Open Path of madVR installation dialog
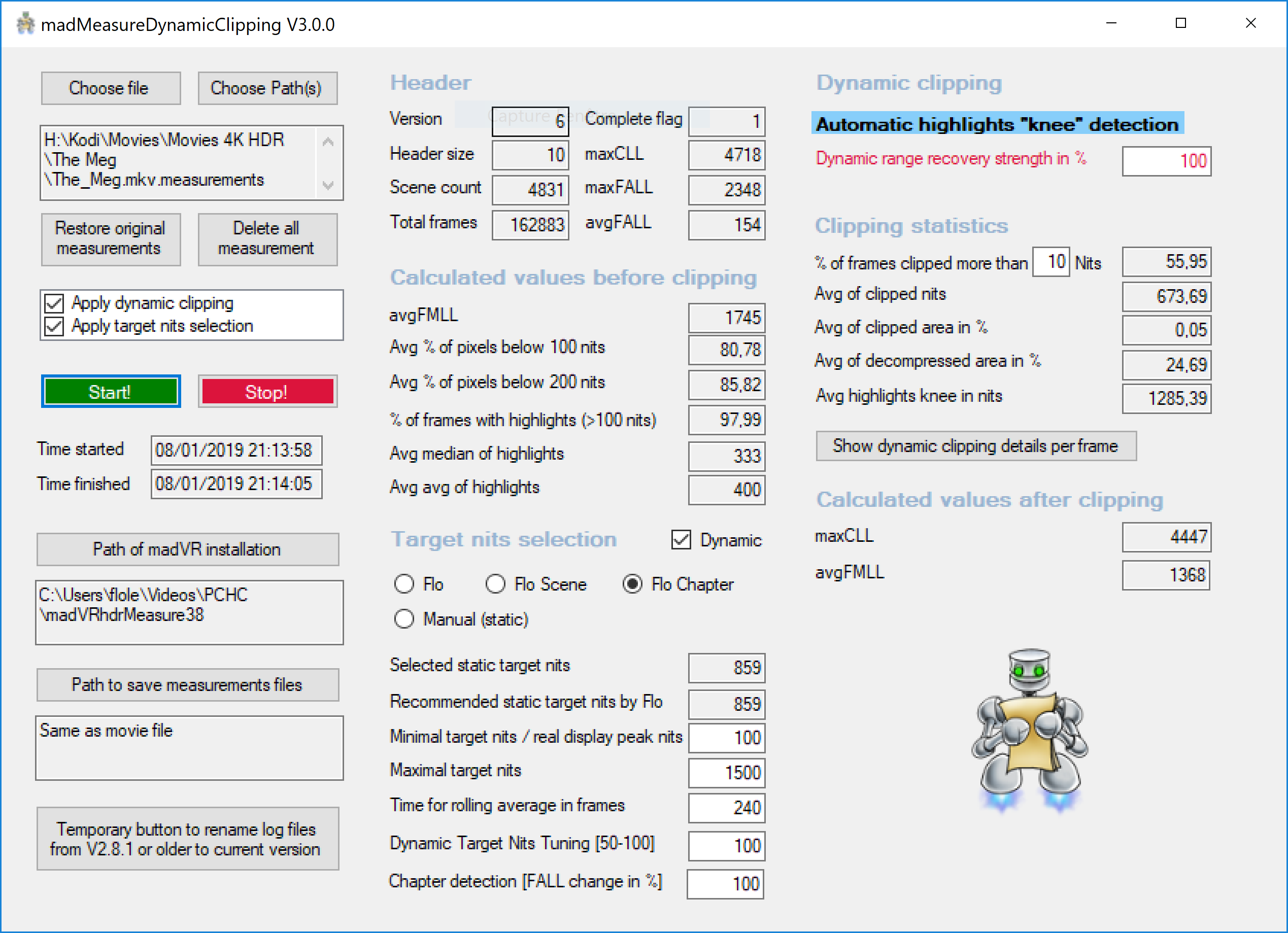Viewport: 1288px width, 933px height. click(188, 549)
